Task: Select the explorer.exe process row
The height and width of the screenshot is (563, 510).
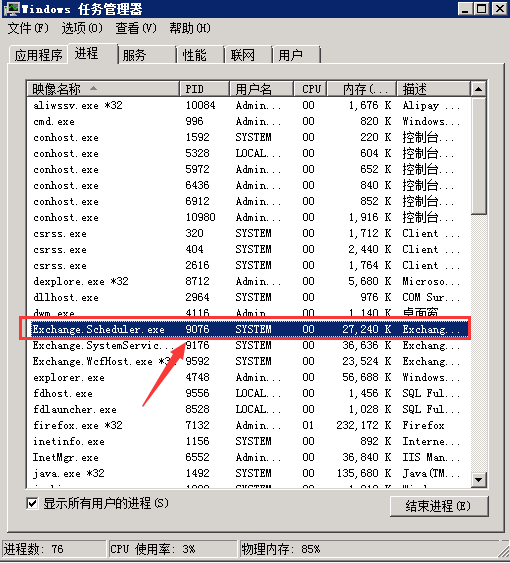Action: coord(248,377)
